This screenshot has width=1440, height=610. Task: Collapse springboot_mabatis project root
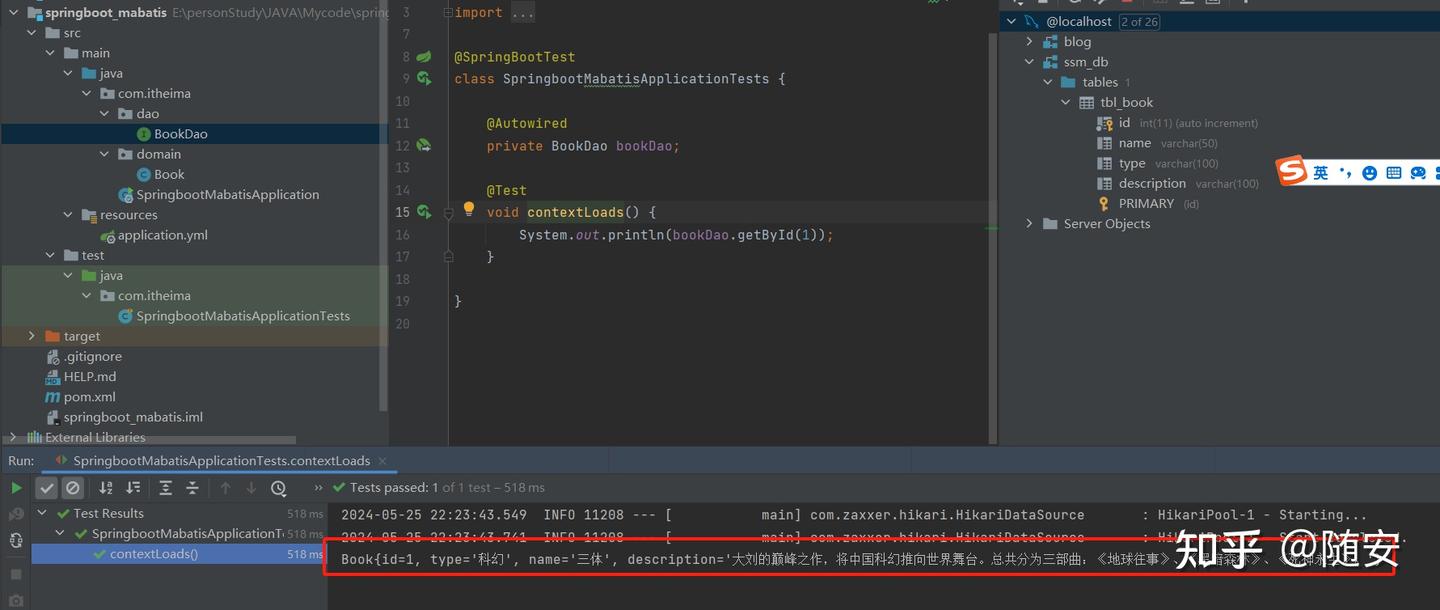coord(12,13)
